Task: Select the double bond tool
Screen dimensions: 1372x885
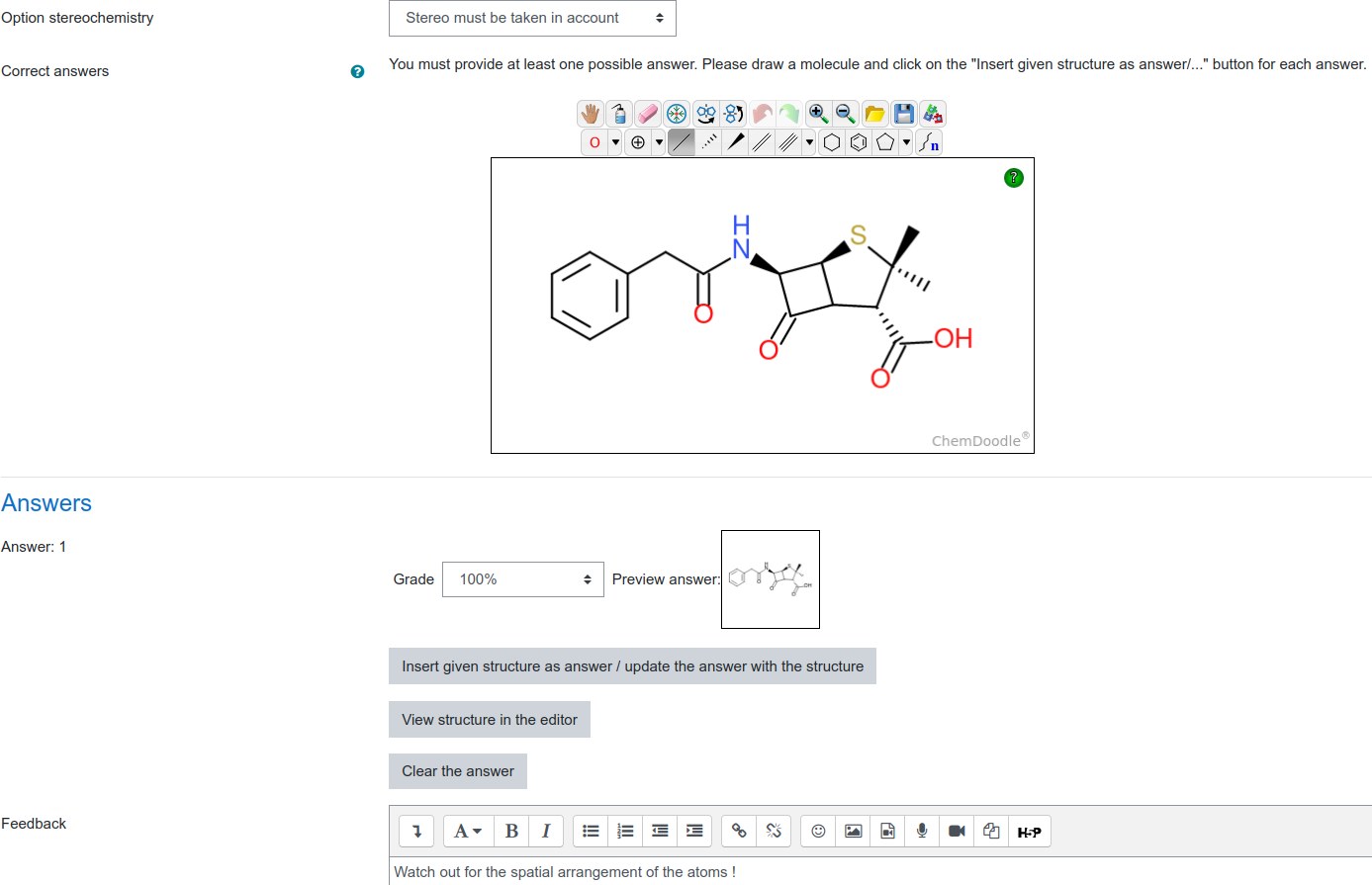Action: (x=762, y=142)
